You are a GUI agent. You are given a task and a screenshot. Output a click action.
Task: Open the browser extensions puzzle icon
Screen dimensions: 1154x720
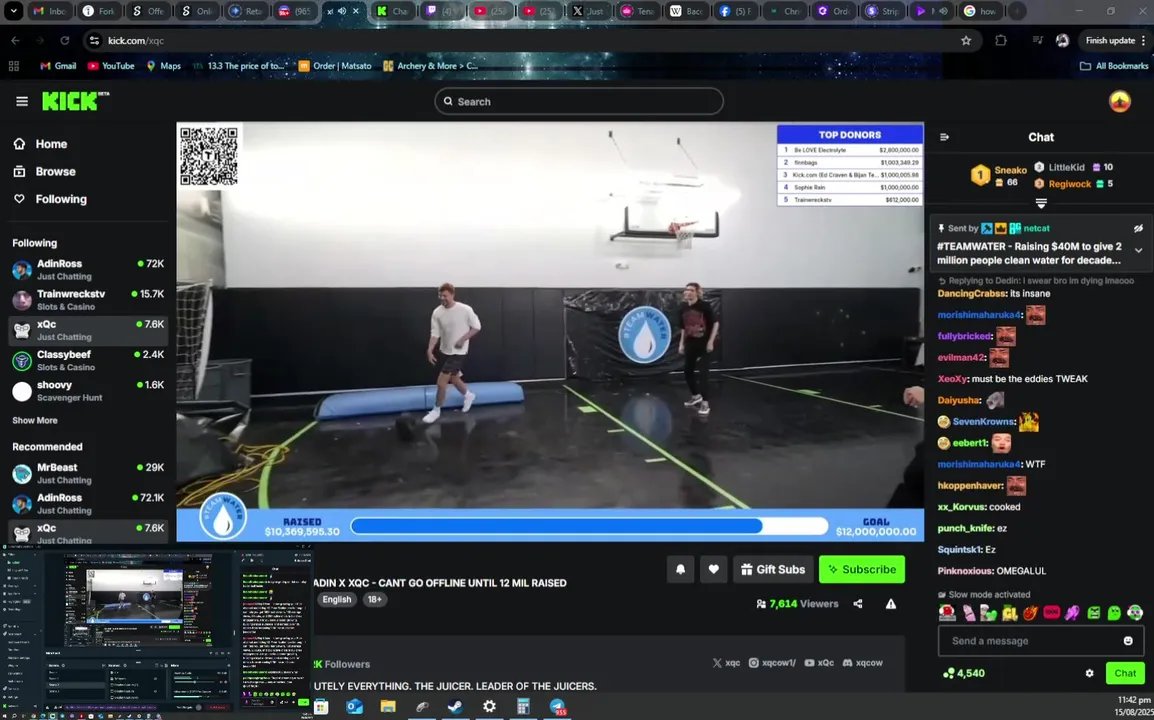coord(1001,40)
